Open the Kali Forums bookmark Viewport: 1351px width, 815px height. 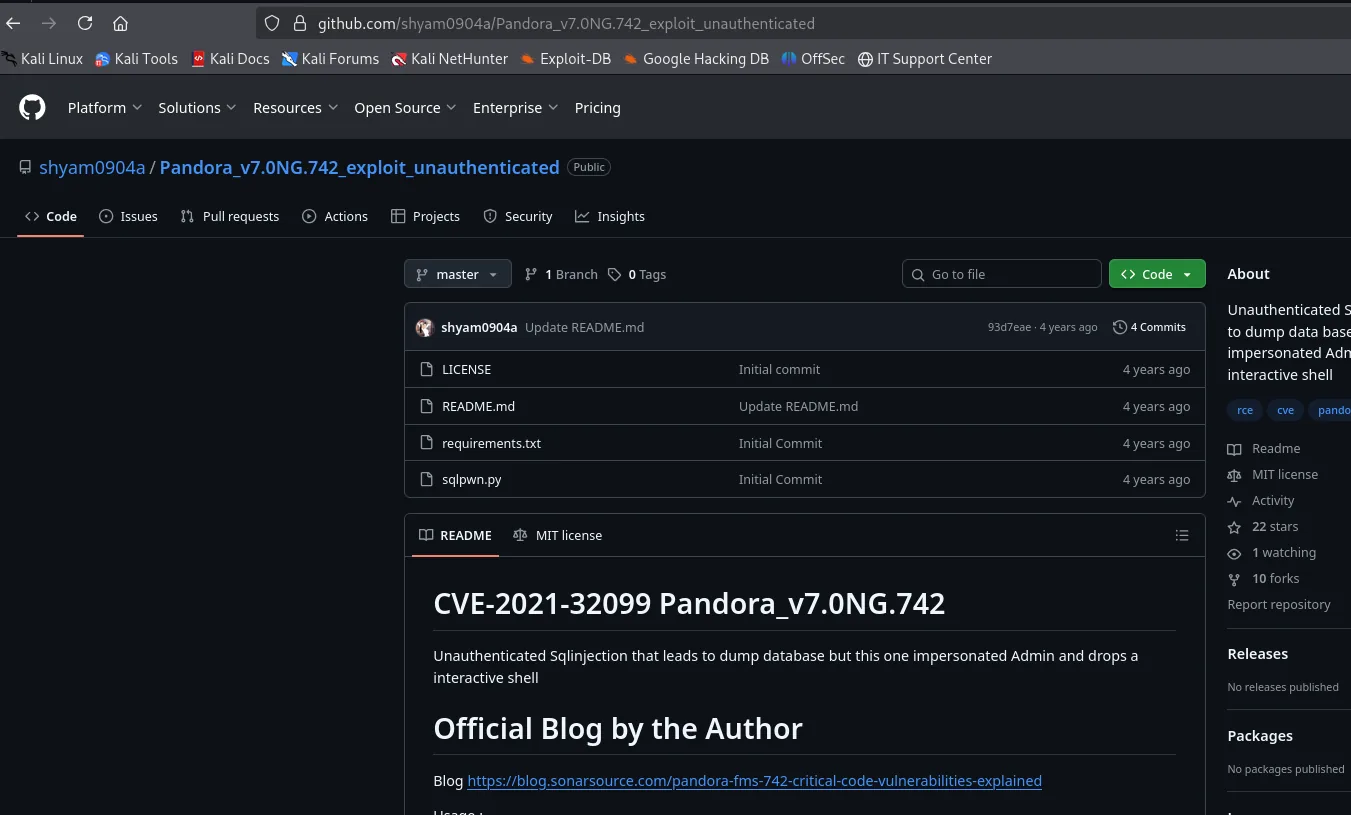tap(330, 59)
